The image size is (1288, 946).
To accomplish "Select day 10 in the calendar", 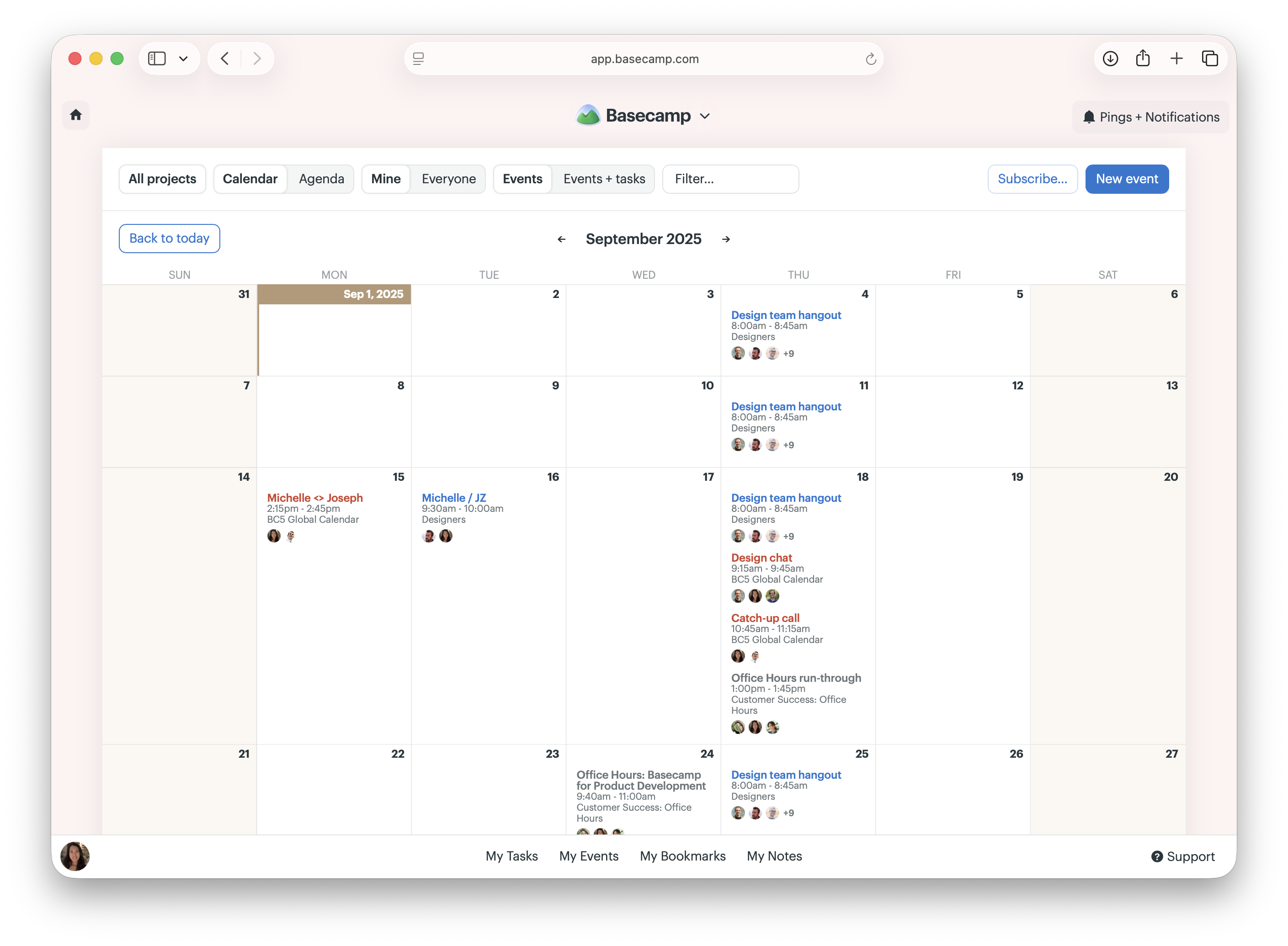I will 707,386.
